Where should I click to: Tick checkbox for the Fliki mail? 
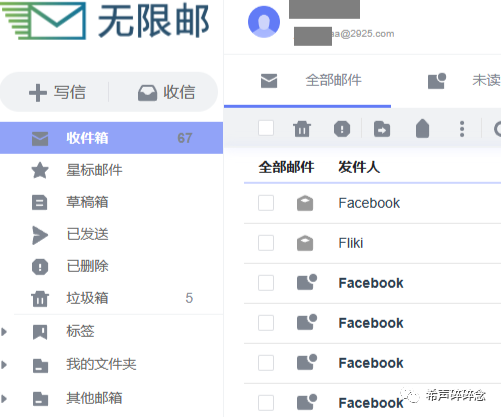pos(266,243)
